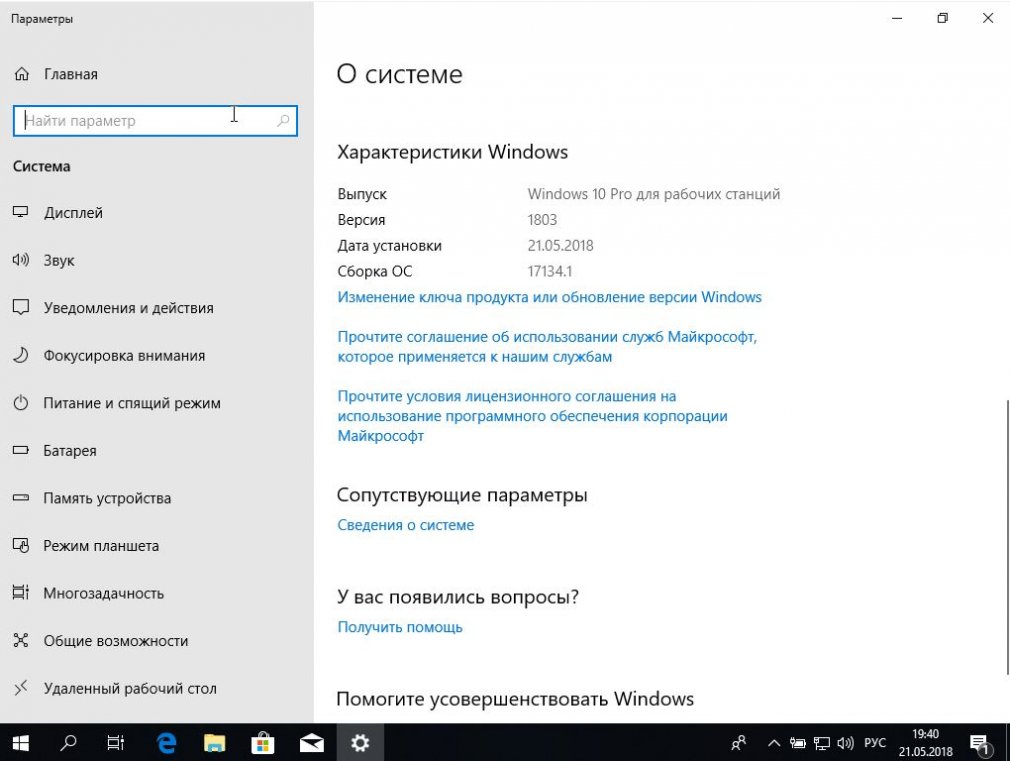Open the power status tray icon
The image size is (1010, 761).
(x=797, y=743)
